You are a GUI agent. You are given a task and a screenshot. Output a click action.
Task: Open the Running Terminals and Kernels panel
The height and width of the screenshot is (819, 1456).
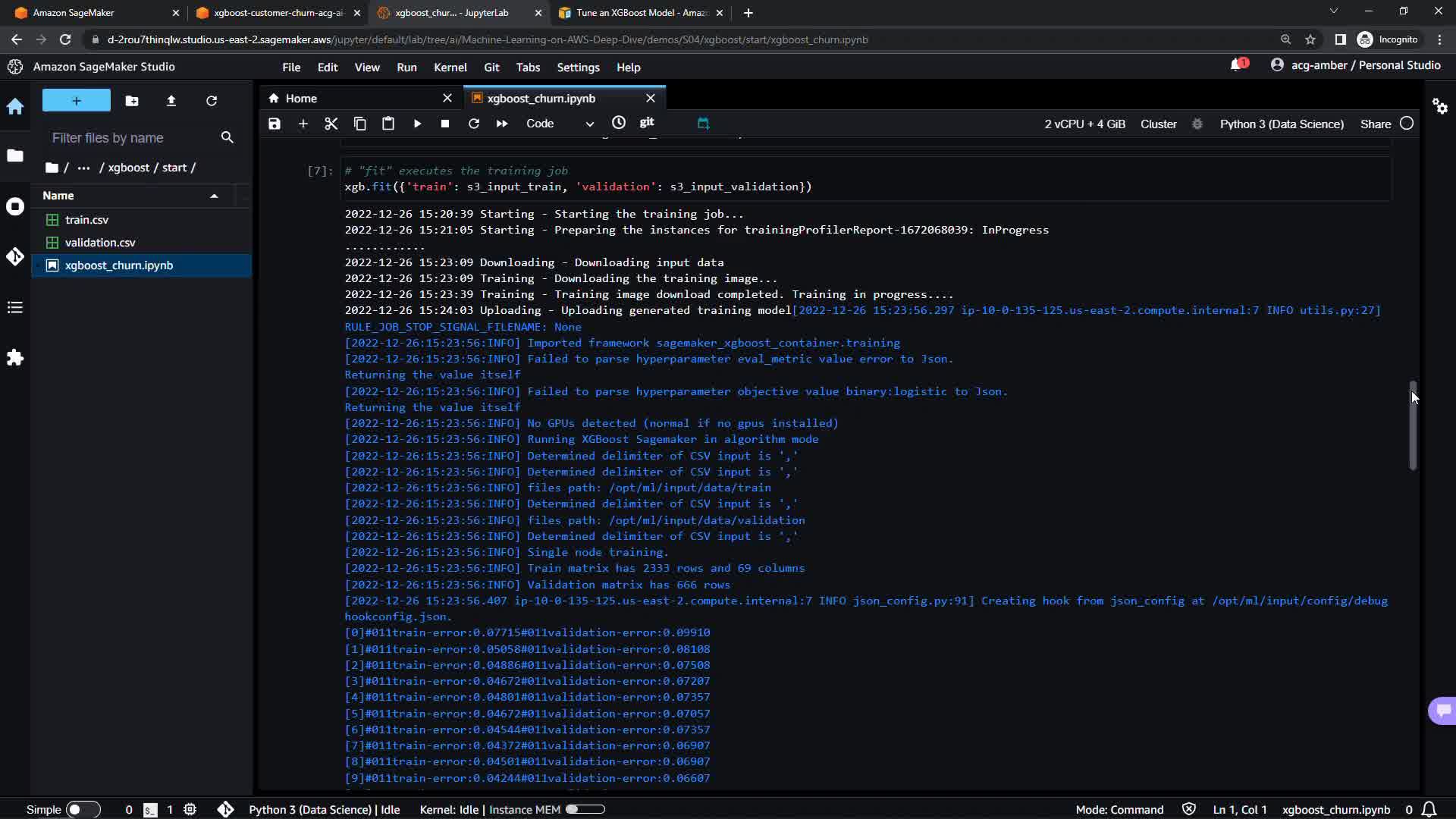(15, 206)
